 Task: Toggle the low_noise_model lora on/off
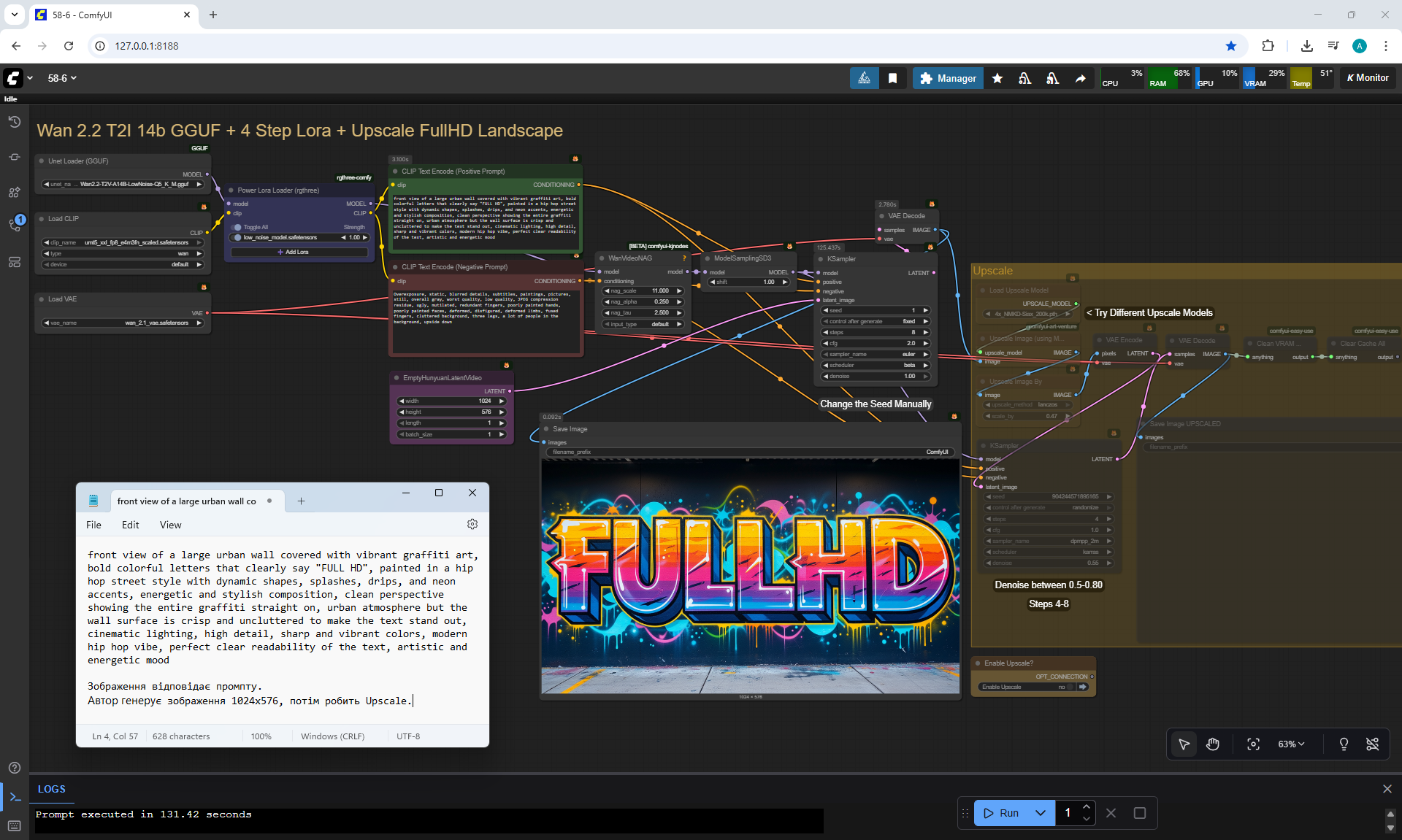tap(237, 237)
